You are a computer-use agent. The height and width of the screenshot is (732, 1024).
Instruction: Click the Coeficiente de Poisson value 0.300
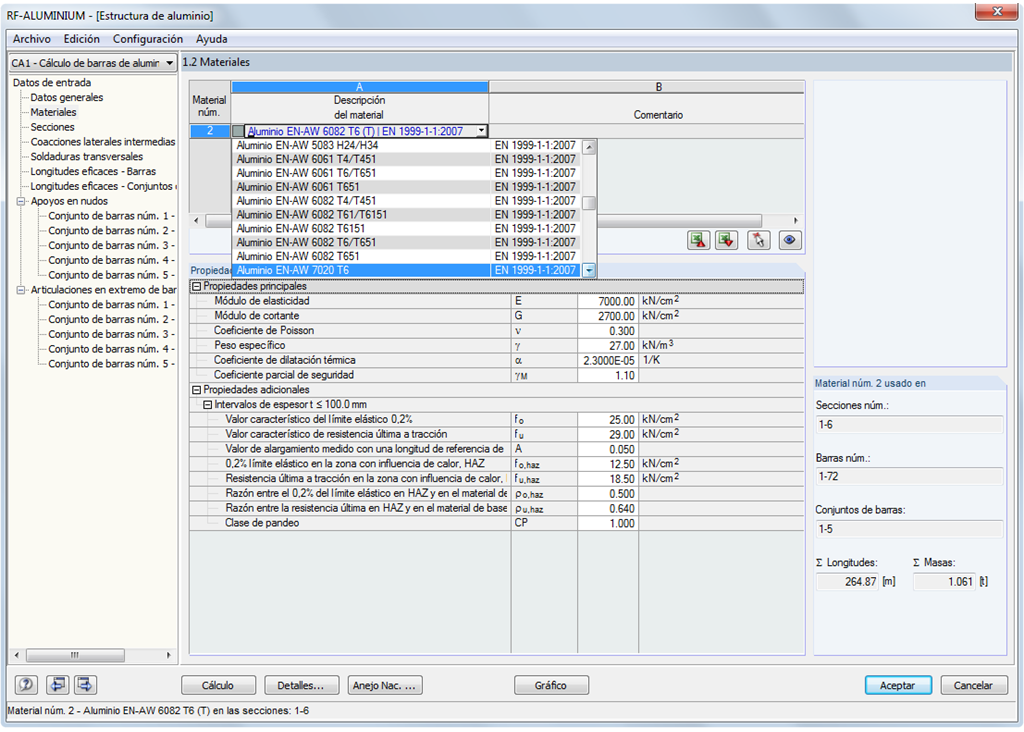[x=608, y=331]
